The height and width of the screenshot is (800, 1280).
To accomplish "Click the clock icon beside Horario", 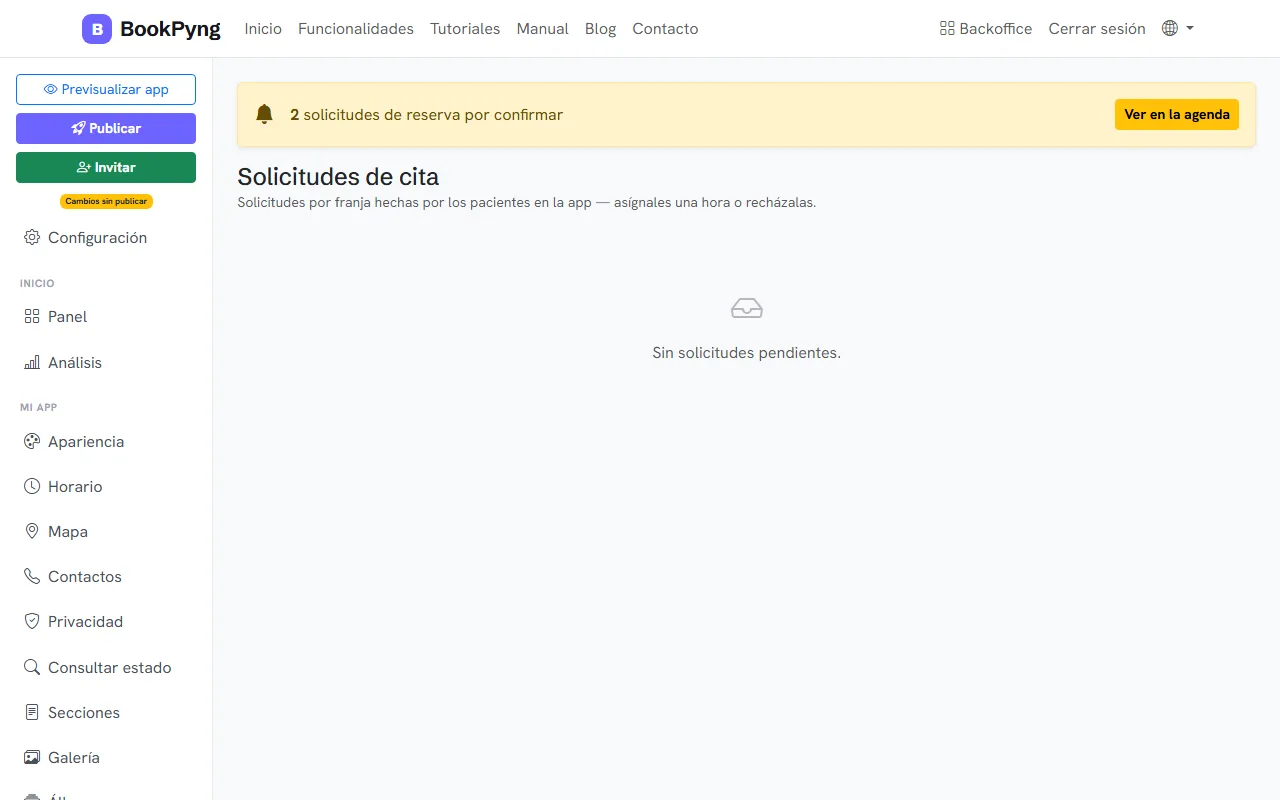I will coord(32,486).
